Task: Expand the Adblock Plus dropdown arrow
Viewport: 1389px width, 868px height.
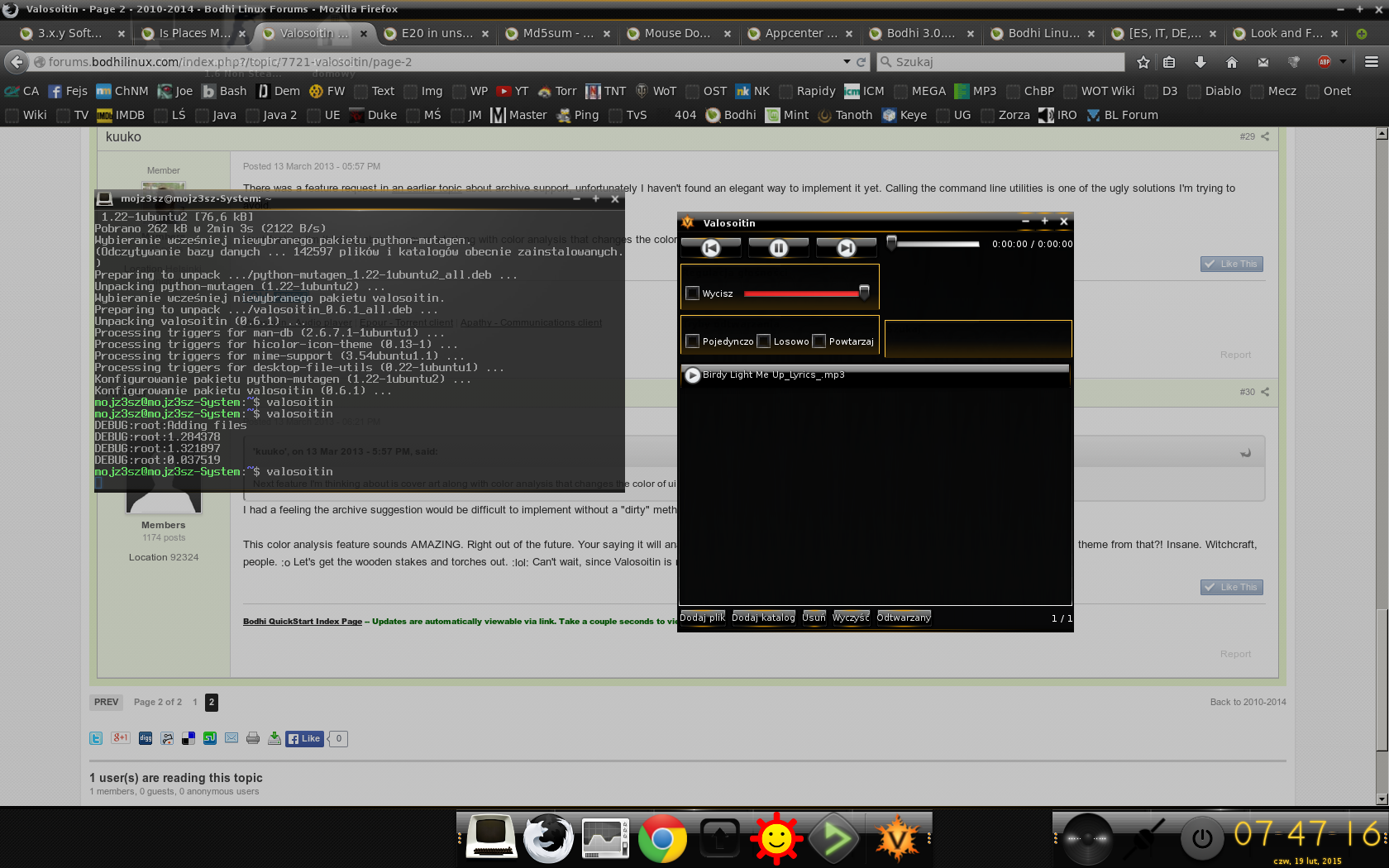Action: tap(1343, 62)
